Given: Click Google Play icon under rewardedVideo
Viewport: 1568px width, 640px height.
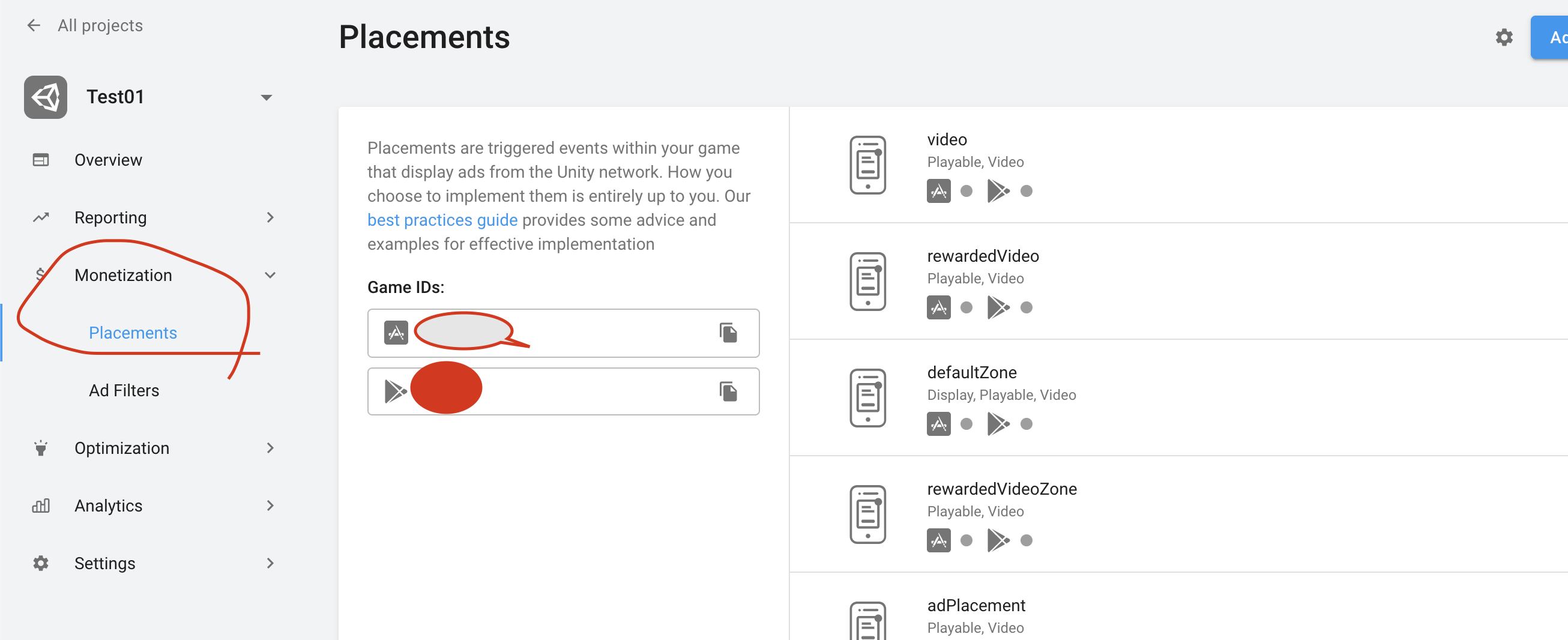Looking at the screenshot, I should coord(998,307).
